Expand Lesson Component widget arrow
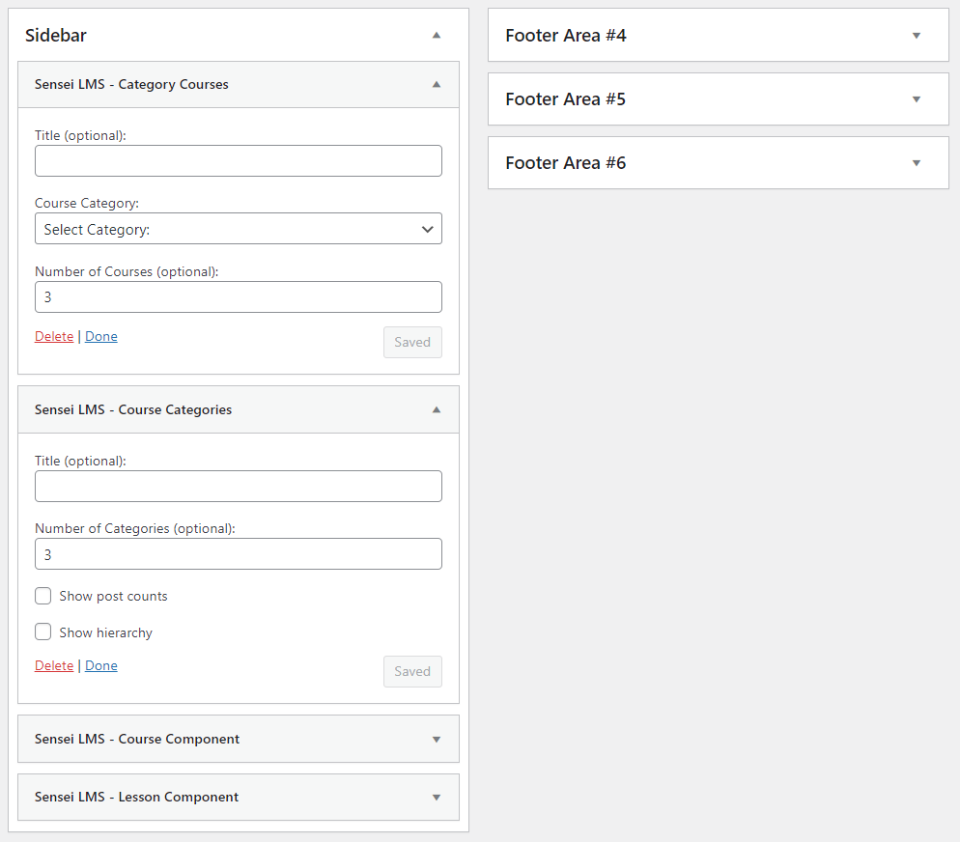 pos(436,798)
